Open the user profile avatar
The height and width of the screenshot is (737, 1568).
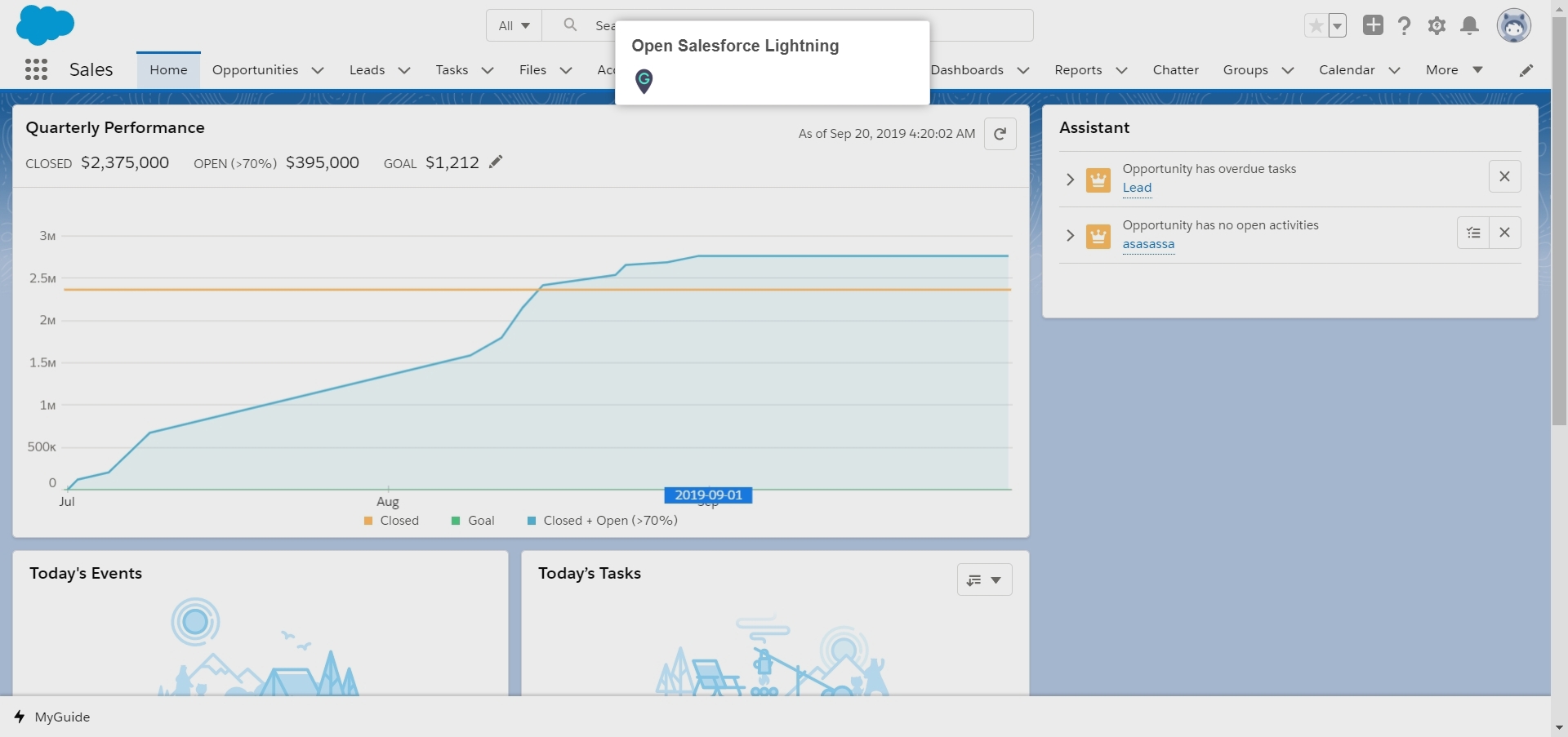coord(1513,25)
